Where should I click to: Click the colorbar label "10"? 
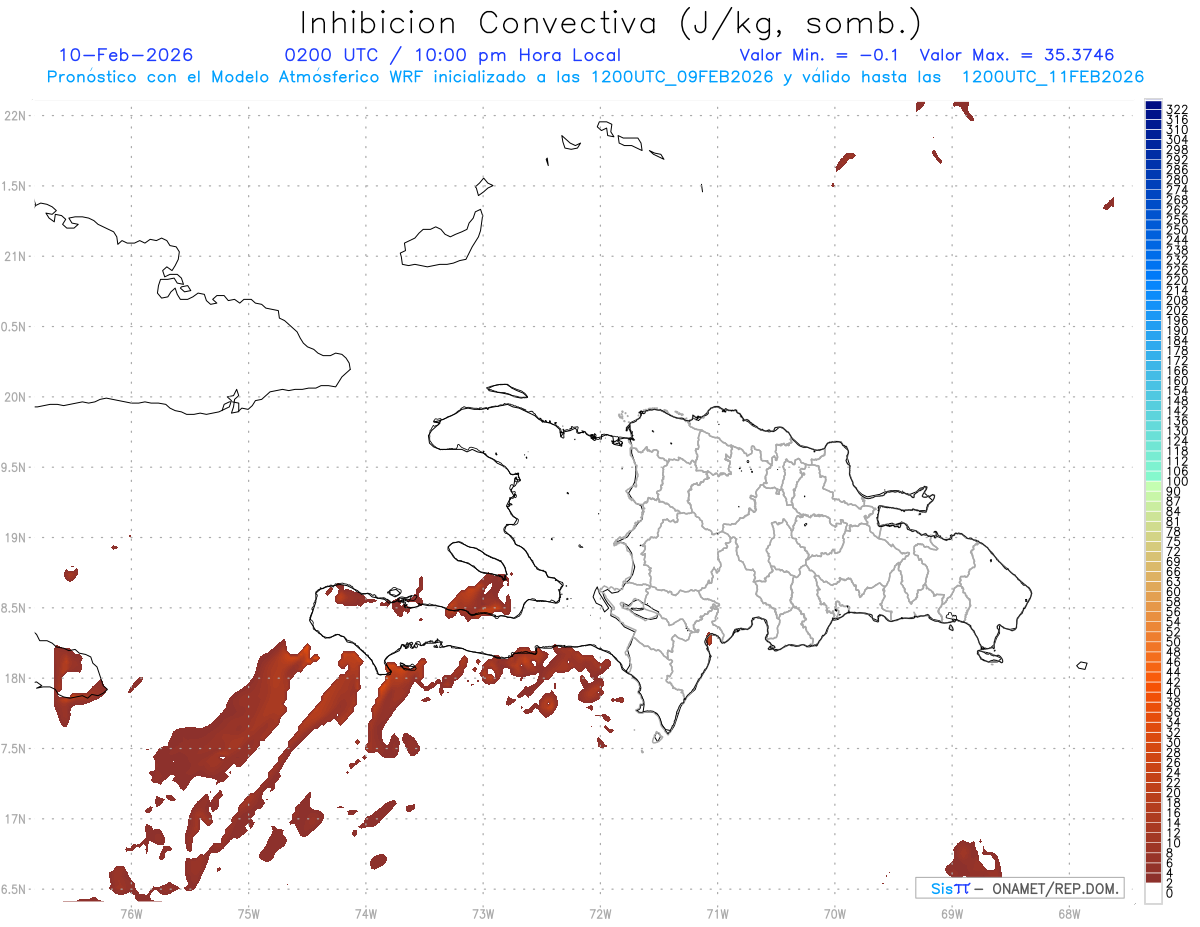point(1174,843)
